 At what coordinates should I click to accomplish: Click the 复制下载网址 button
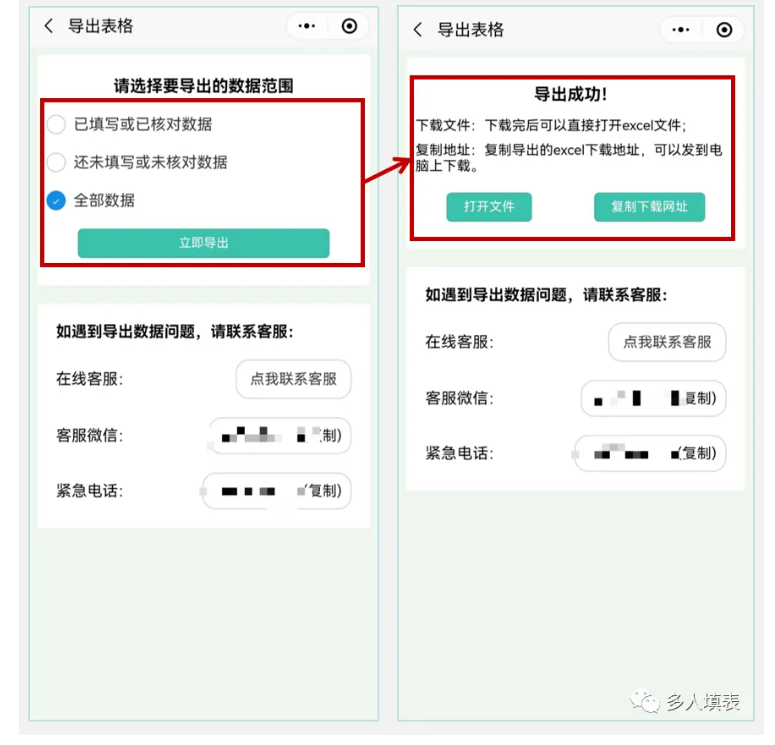[x=649, y=207]
